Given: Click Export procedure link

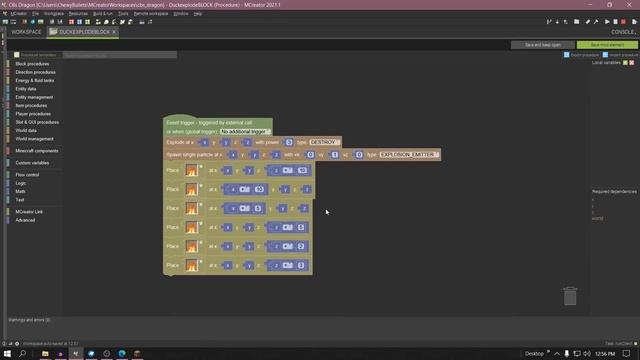Looking at the screenshot, I should [584, 55].
